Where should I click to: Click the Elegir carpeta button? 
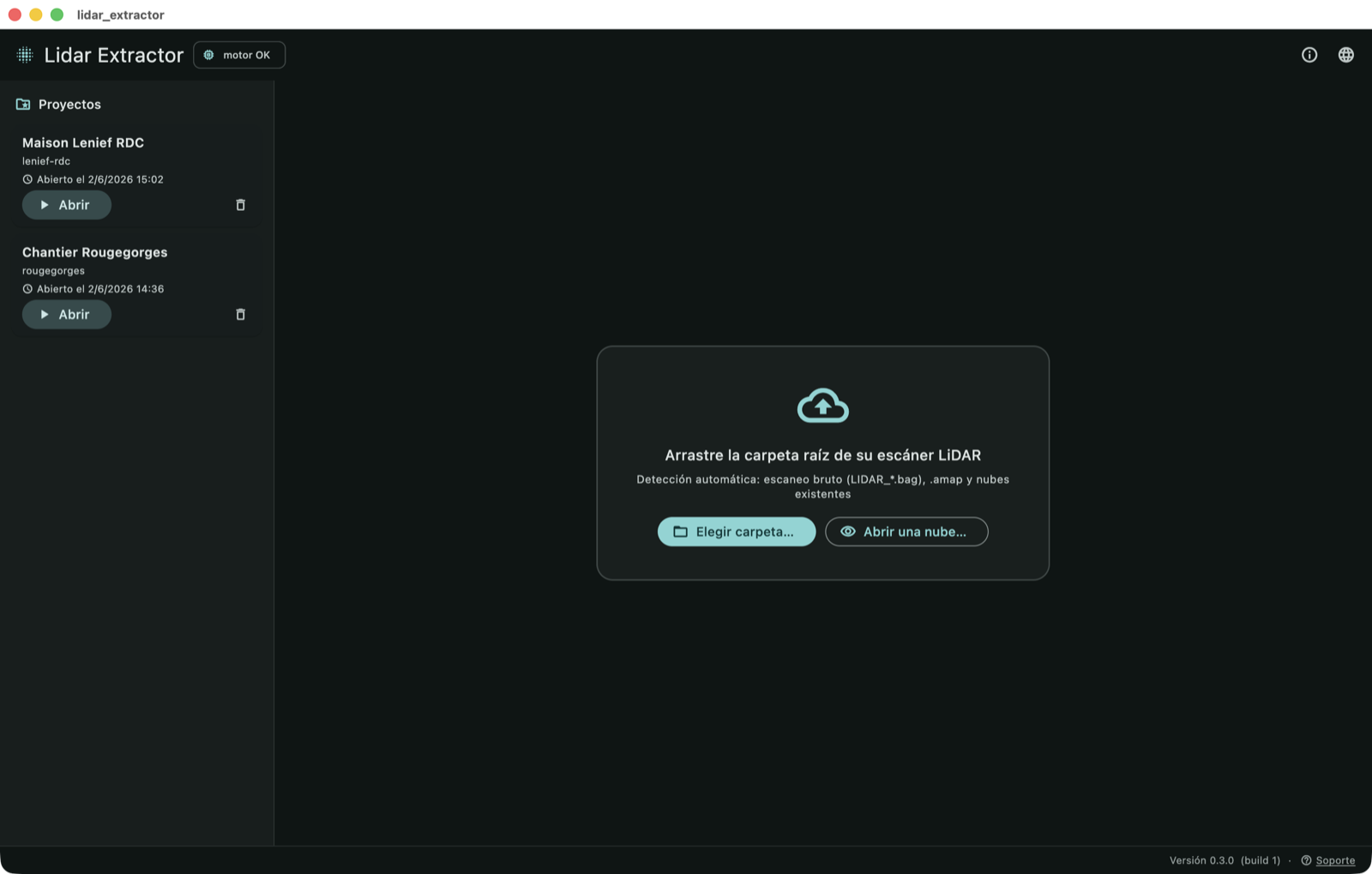pyautogui.click(x=737, y=532)
